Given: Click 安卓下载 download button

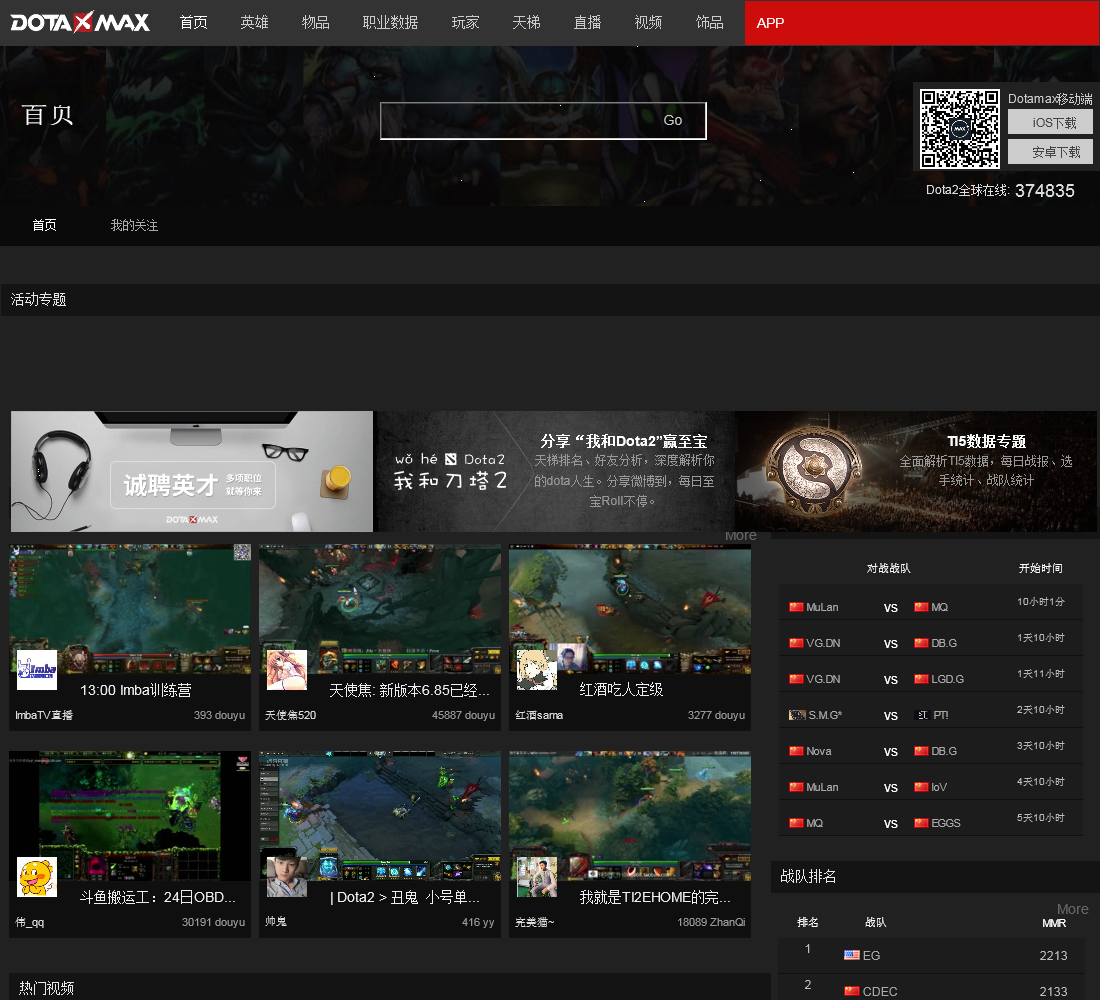Looking at the screenshot, I should tap(1050, 152).
